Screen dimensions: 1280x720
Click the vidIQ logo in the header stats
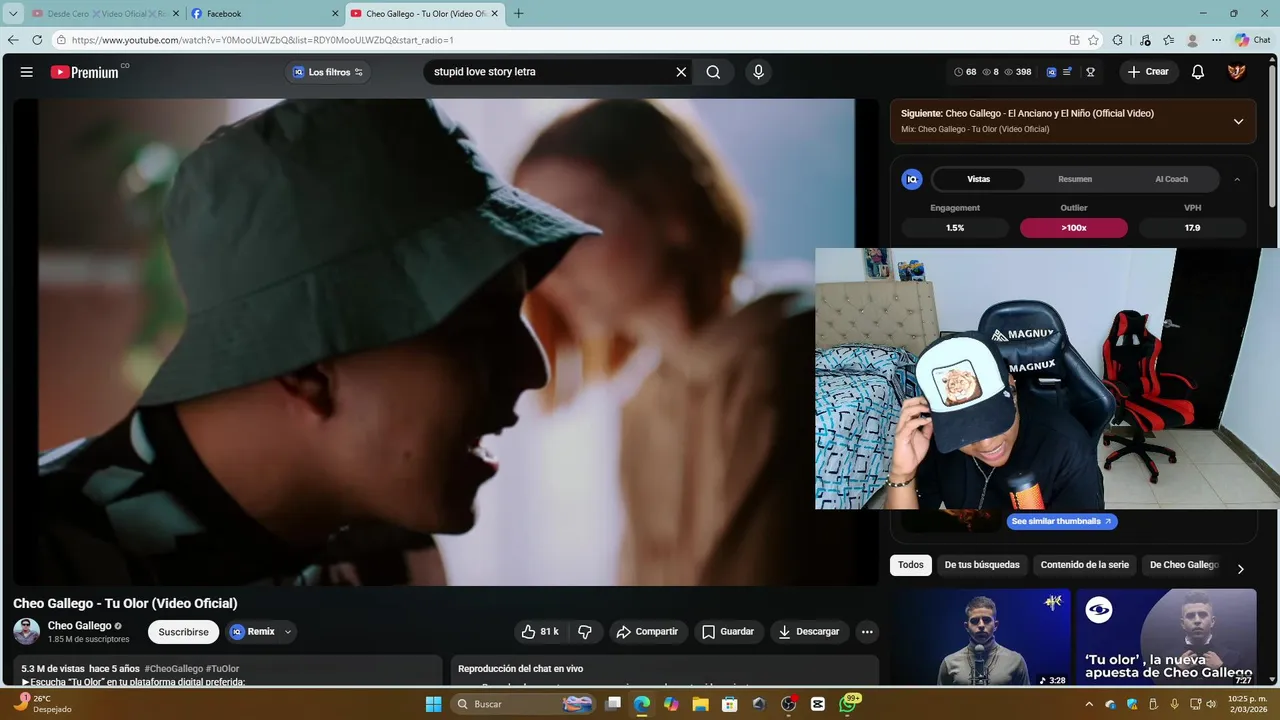click(x=1051, y=72)
